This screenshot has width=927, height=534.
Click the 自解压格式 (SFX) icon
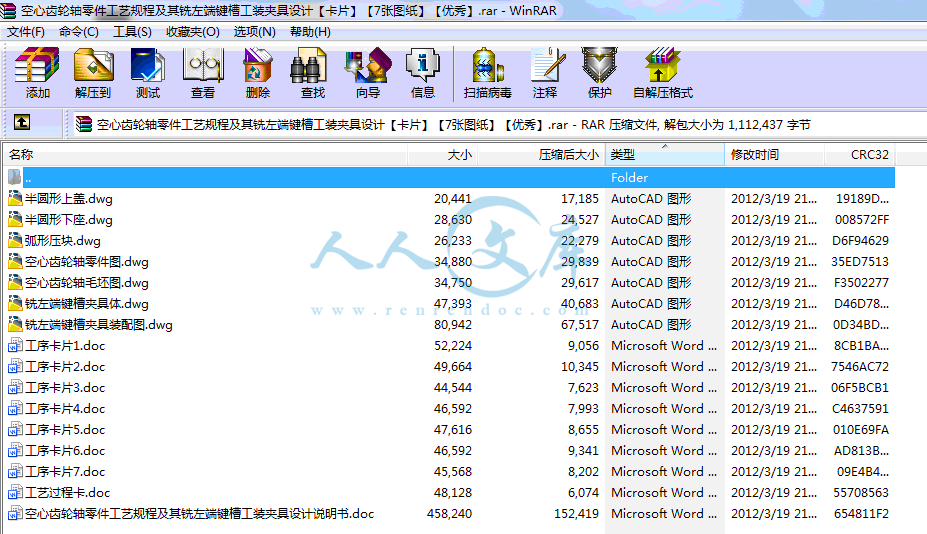click(662, 65)
